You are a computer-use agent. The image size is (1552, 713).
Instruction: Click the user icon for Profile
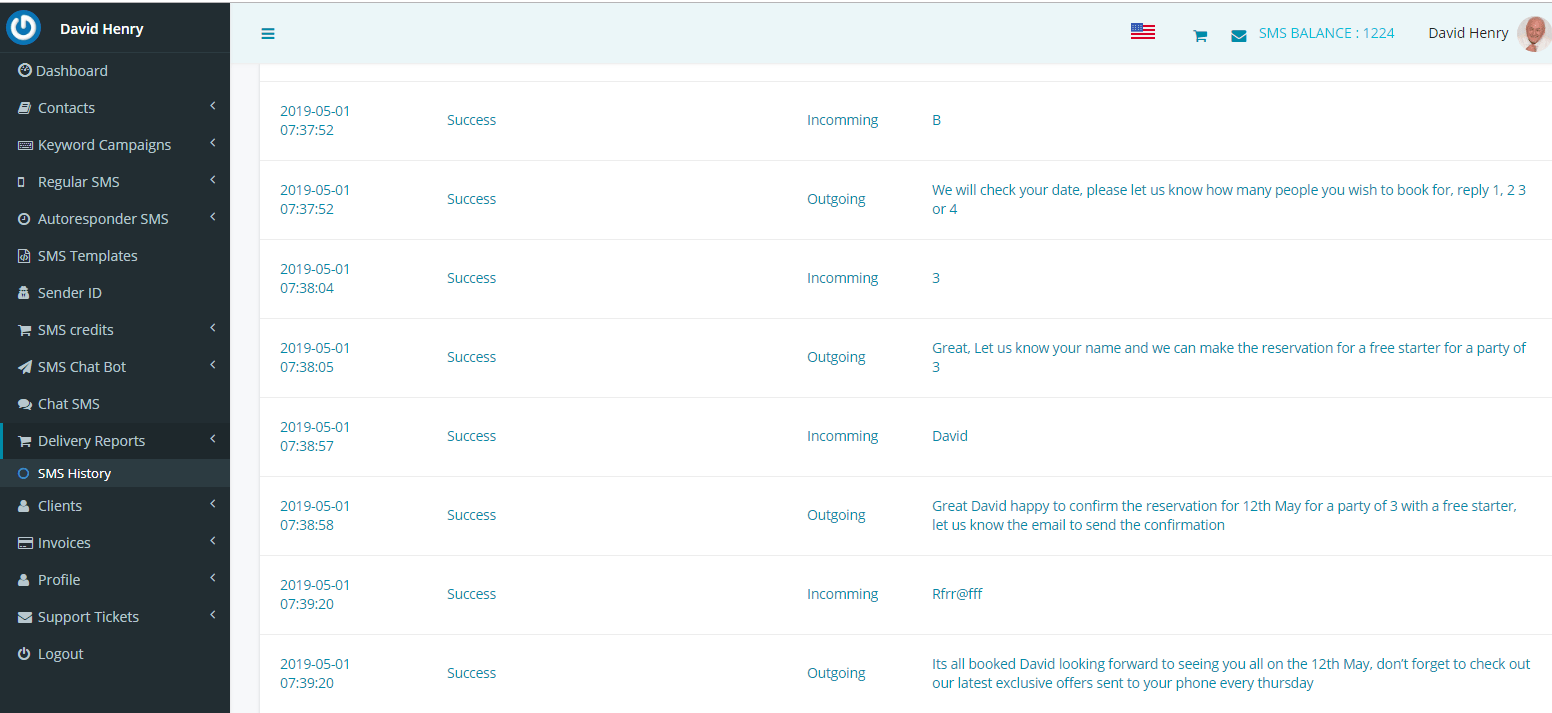(24, 580)
